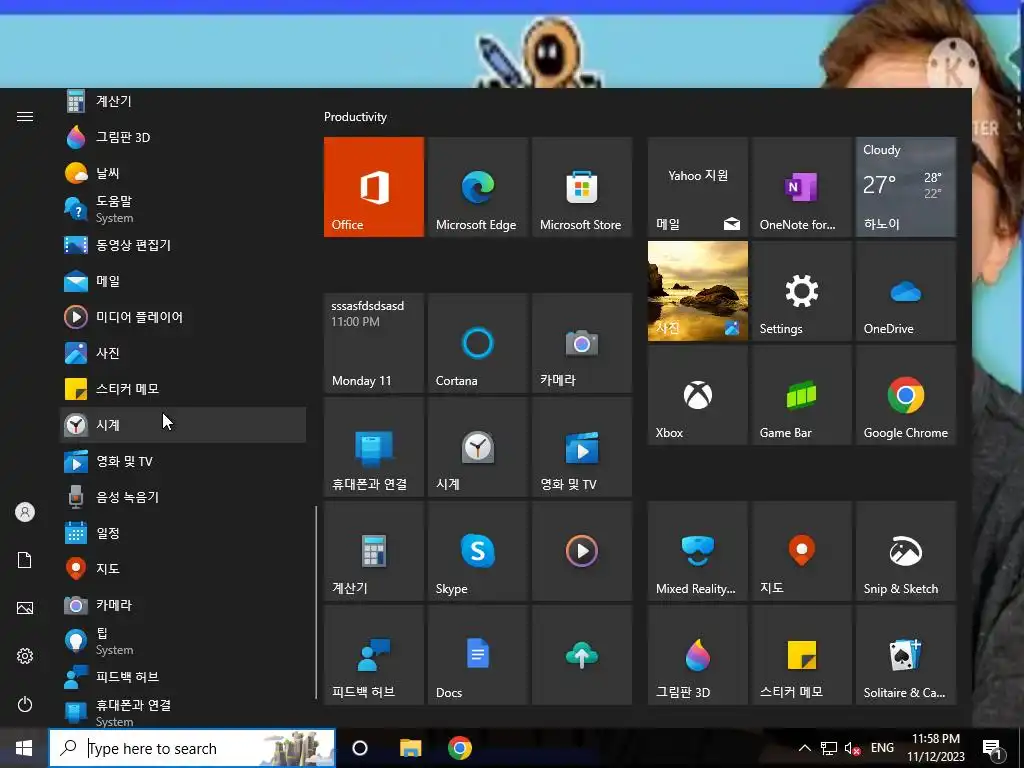The width and height of the screenshot is (1024, 768).
Task: Launch the Google Chrome tile
Action: [x=906, y=395]
